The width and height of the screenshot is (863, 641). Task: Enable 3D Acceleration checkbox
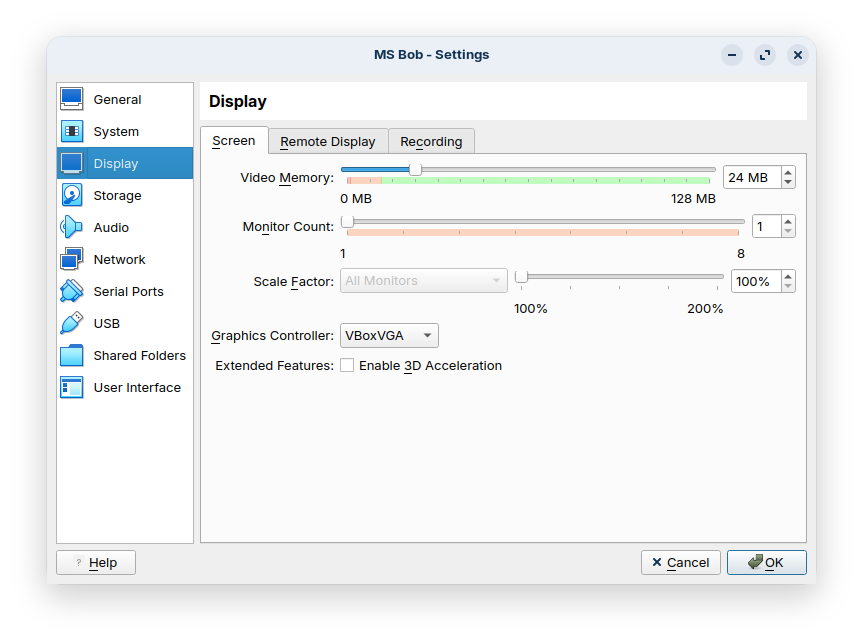[347, 366]
